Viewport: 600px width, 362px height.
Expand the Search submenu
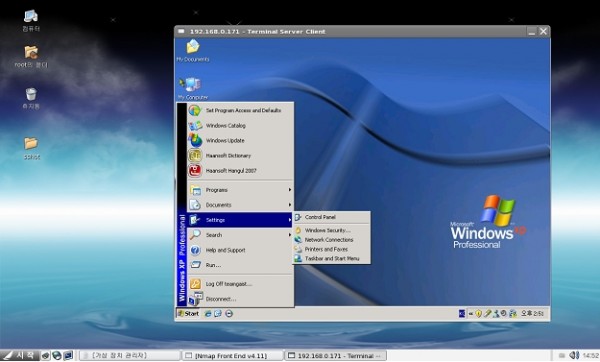point(240,235)
